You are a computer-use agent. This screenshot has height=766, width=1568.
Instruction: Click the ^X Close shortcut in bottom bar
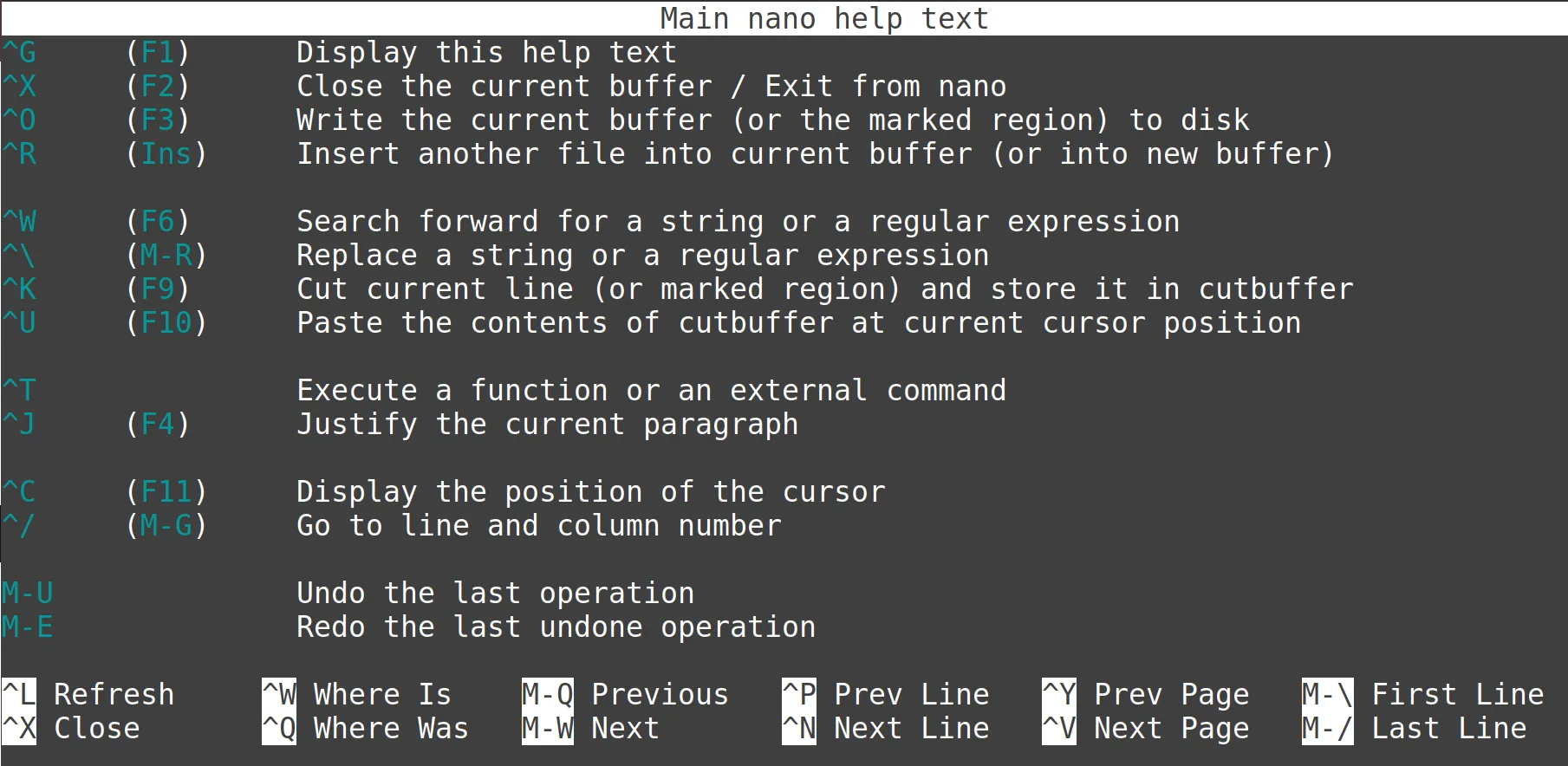point(71,729)
